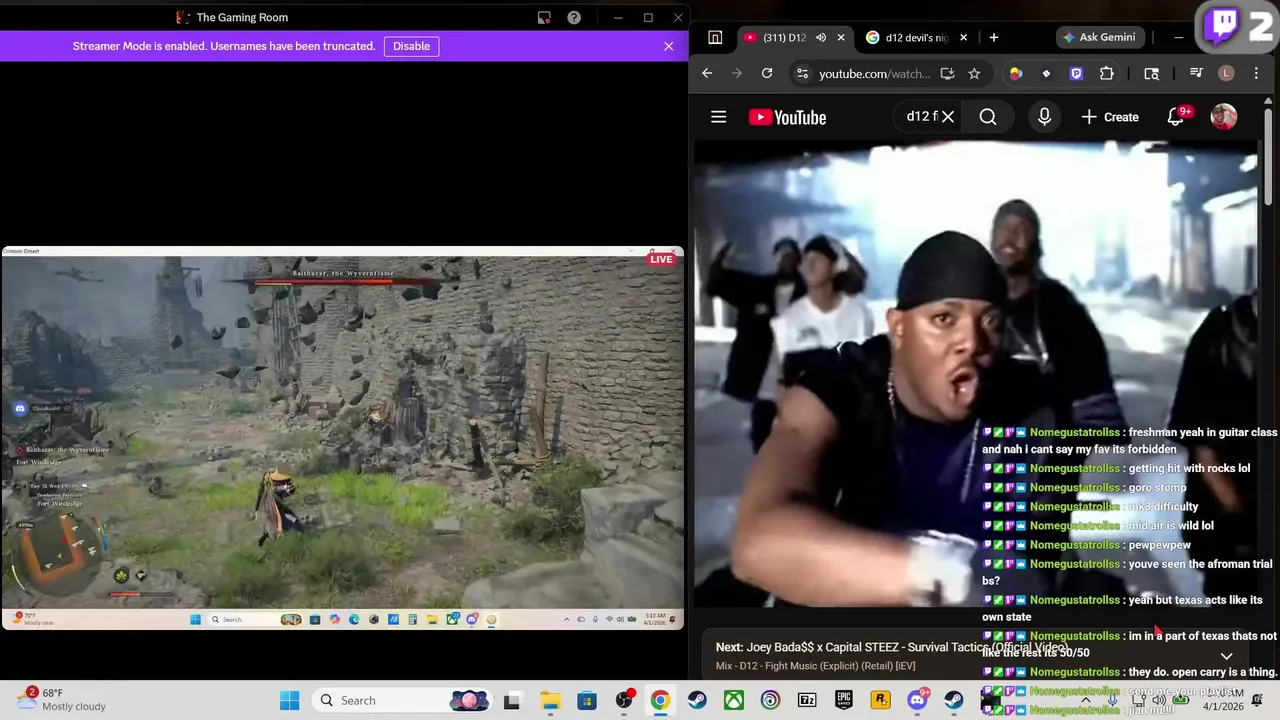Open Rockstar Games Launcher from taskbar
Image resolution: width=1280 pixels, height=720 pixels.
880,700
